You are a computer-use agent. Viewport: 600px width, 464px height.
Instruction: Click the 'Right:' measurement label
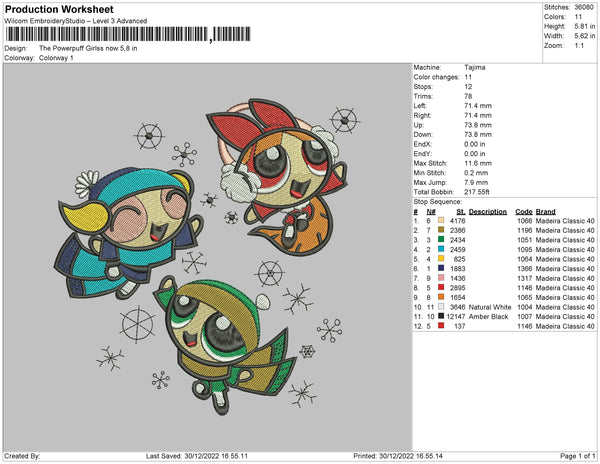422,116
